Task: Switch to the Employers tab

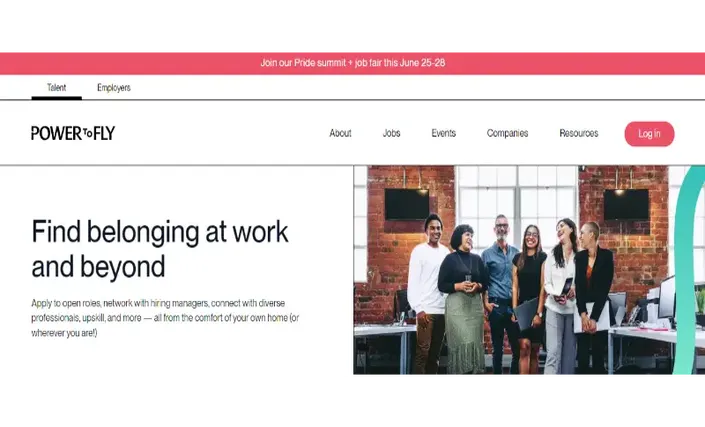Action: [x=114, y=88]
